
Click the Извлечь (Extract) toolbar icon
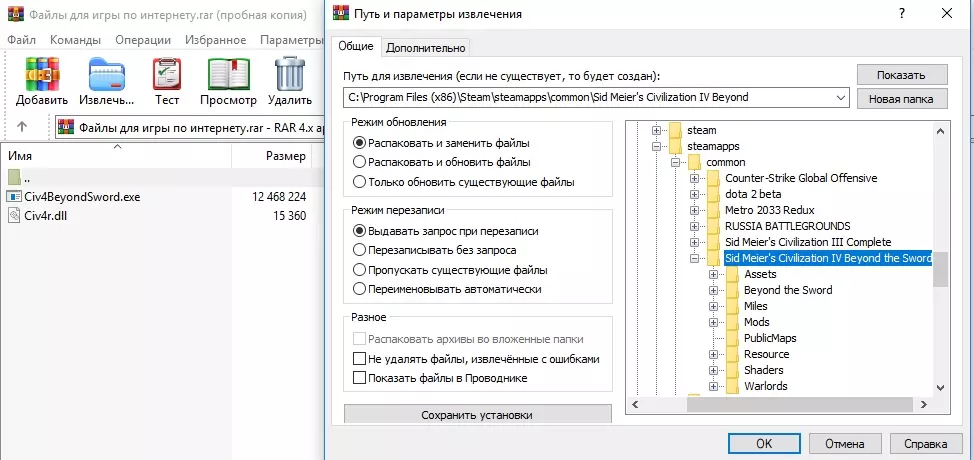(x=106, y=75)
